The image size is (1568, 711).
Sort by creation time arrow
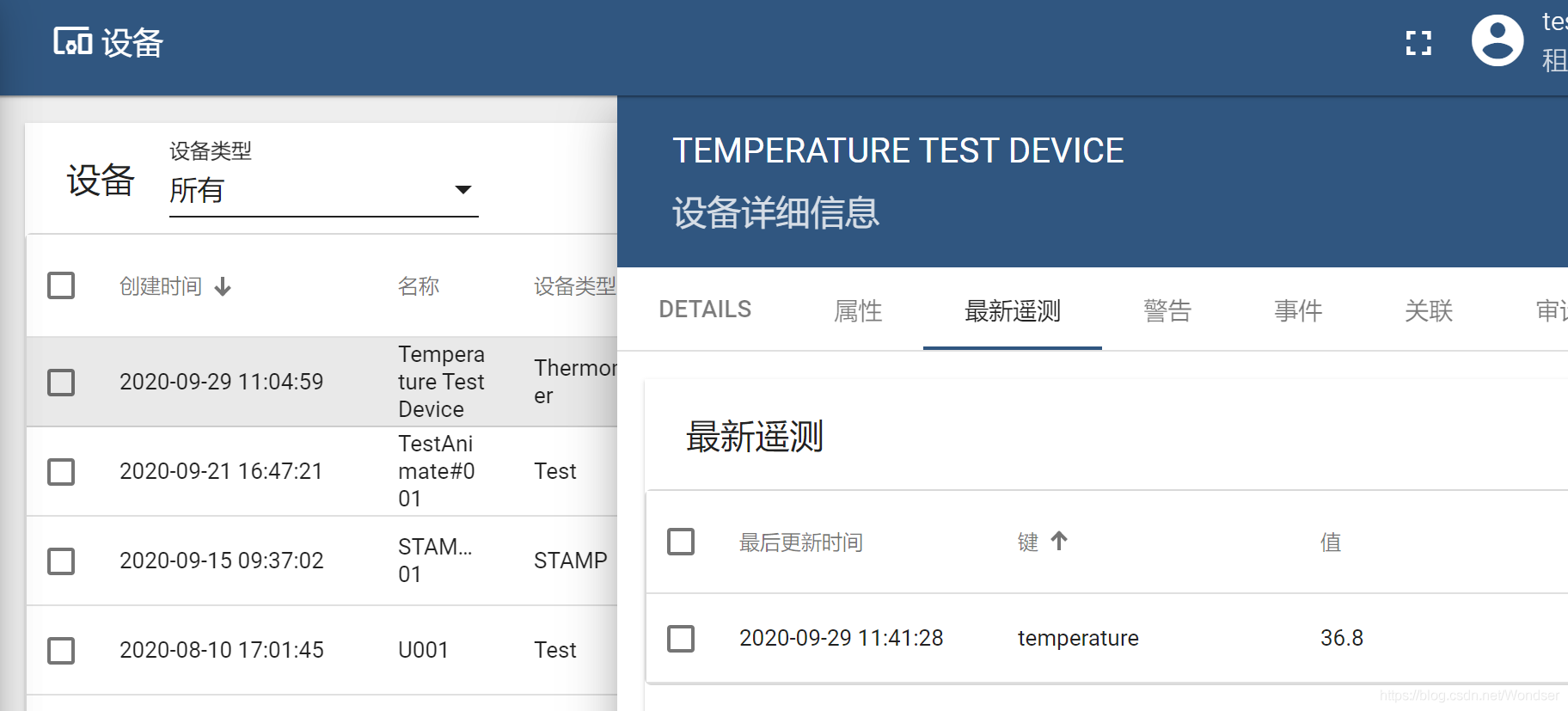click(223, 286)
